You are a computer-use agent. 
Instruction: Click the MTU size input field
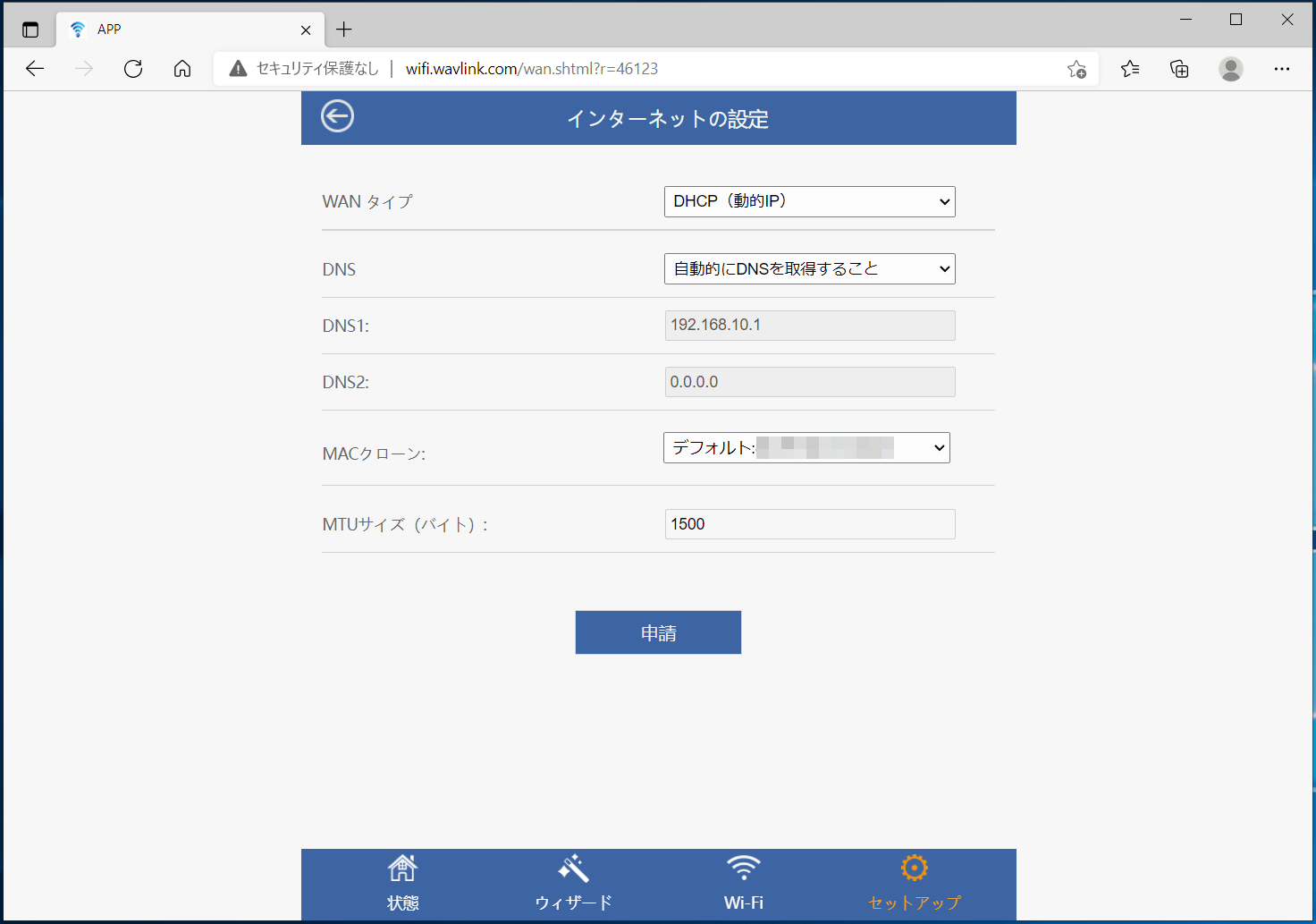(x=810, y=524)
